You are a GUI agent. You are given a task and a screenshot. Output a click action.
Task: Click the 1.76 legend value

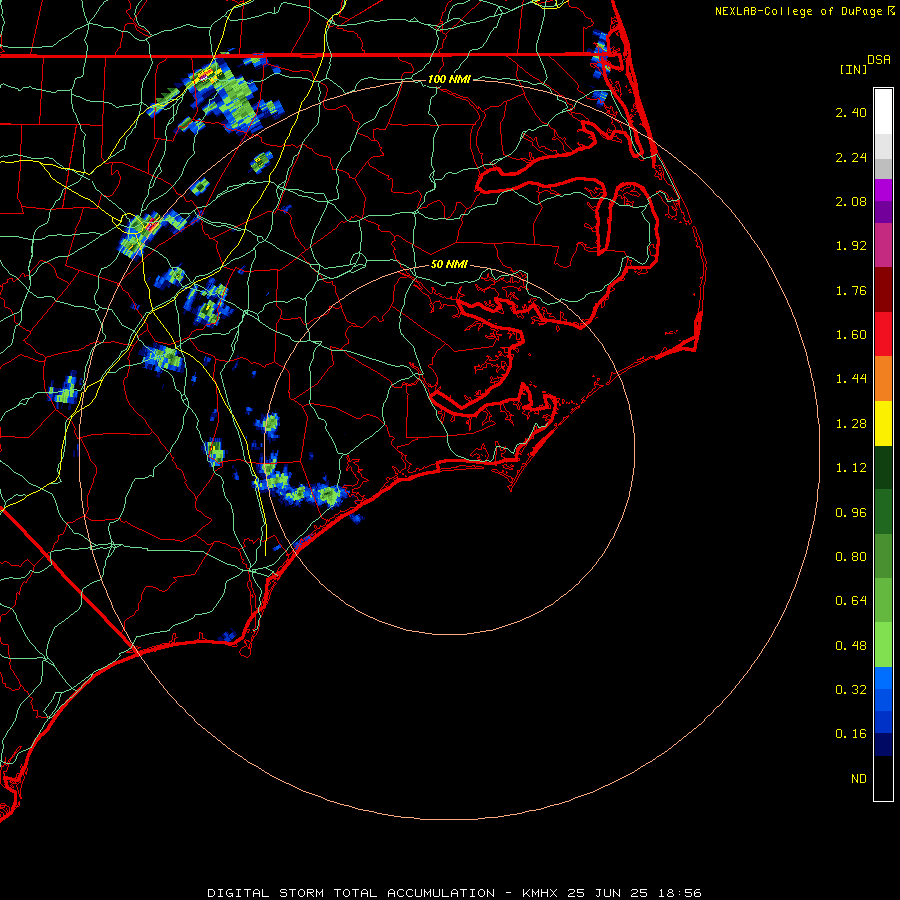[851, 290]
